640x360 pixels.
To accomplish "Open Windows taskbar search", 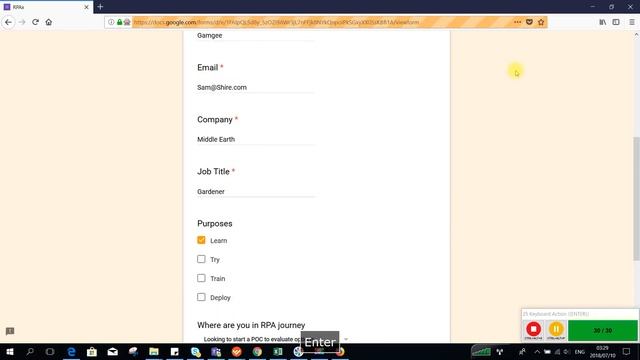I will [30, 351].
